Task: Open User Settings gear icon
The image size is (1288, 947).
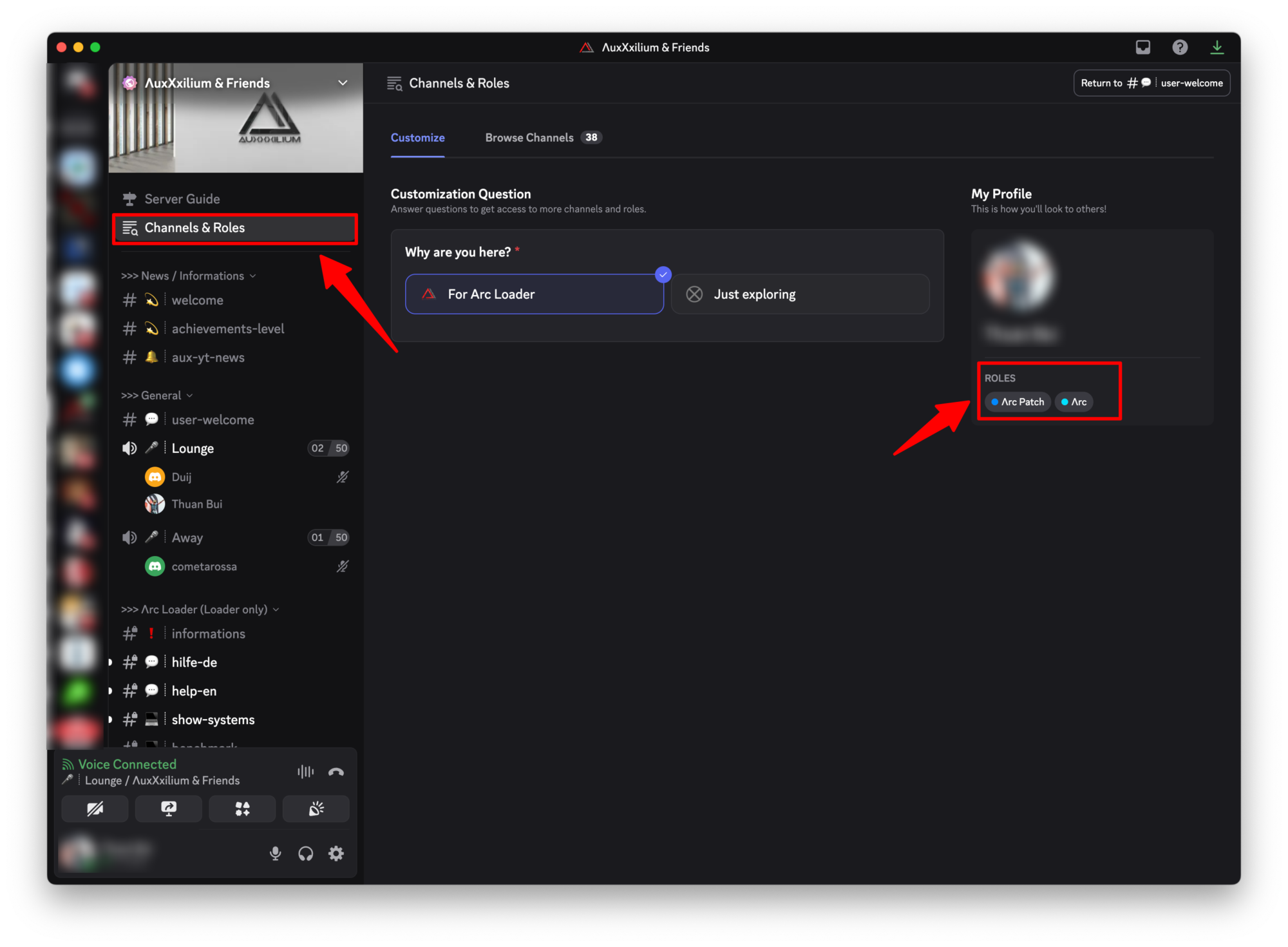Action: pyautogui.click(x=336, y=854)
